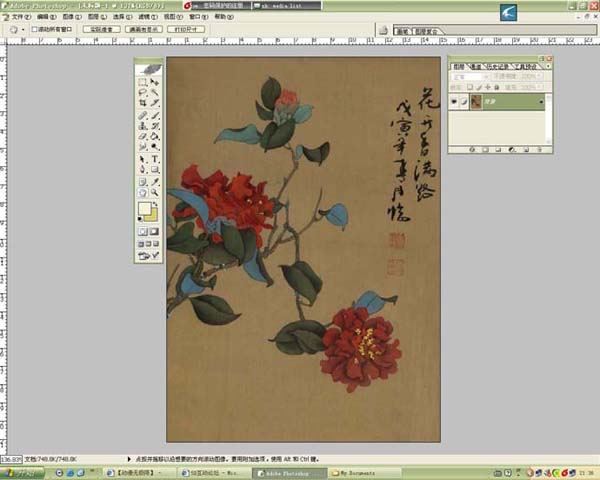Open the 图像 (Image) menu
Viewport: 600px width, 480px height.
72,17
